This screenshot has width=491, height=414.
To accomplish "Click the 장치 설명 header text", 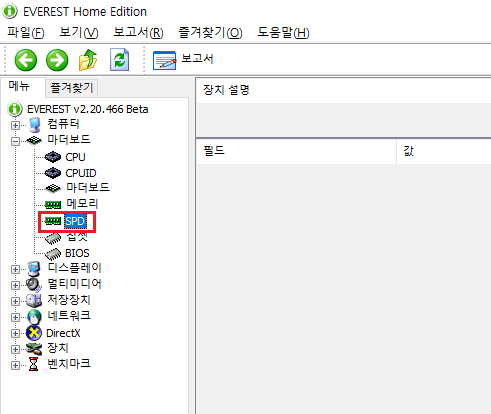I will pos(226,90).
